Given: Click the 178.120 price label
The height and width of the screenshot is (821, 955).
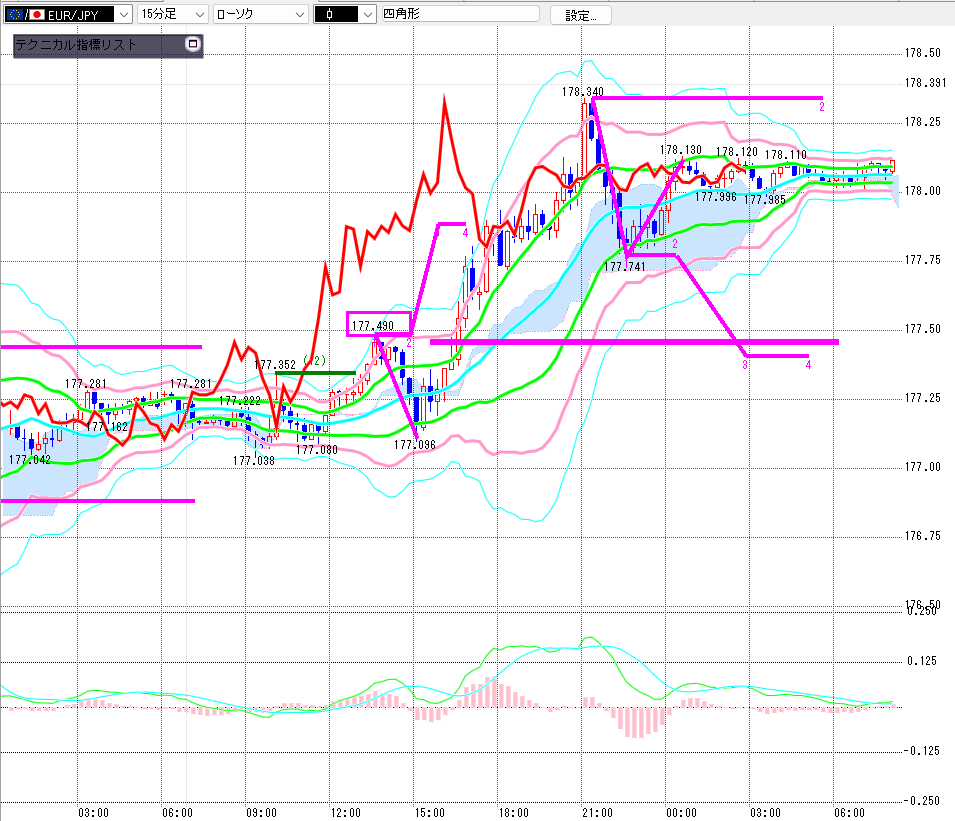Looking at the screenshot, I should (x=737, y=152).
